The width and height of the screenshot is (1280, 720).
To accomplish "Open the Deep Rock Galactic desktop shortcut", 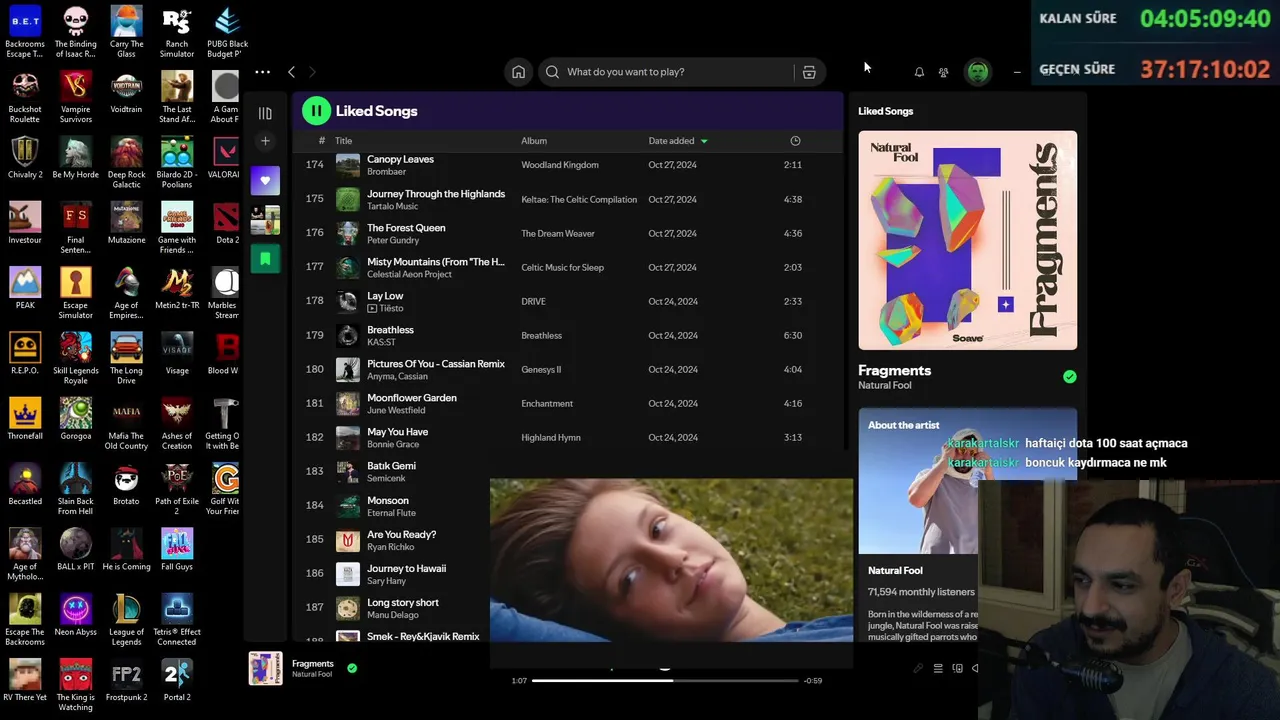I will [x=126, y=162].
